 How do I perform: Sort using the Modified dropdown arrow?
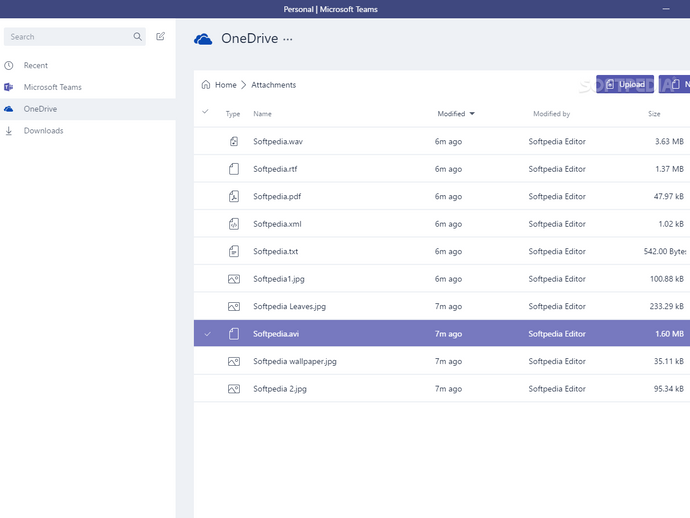[472, 114]
